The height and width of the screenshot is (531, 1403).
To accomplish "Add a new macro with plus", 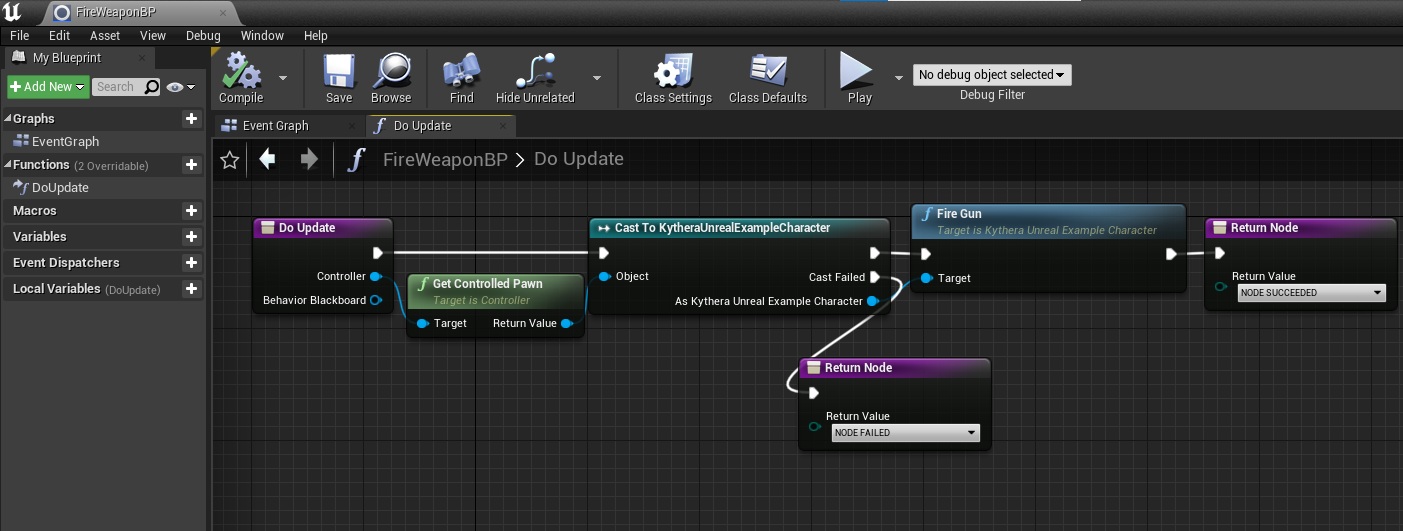I will (x=191, y=211).
